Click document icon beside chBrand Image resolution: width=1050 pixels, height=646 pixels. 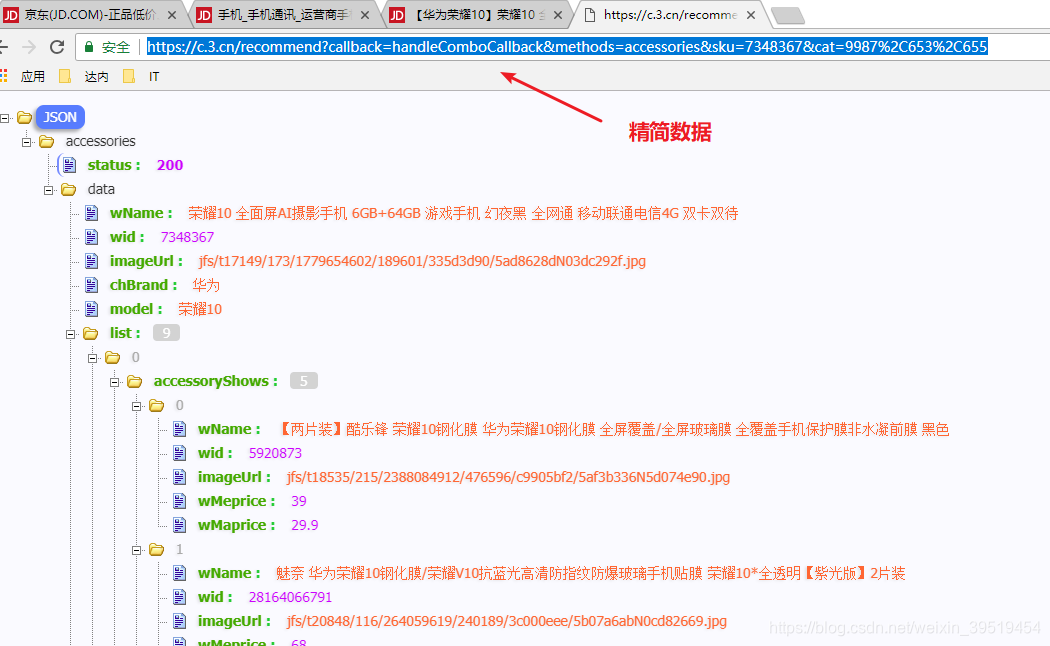point(92,285)
